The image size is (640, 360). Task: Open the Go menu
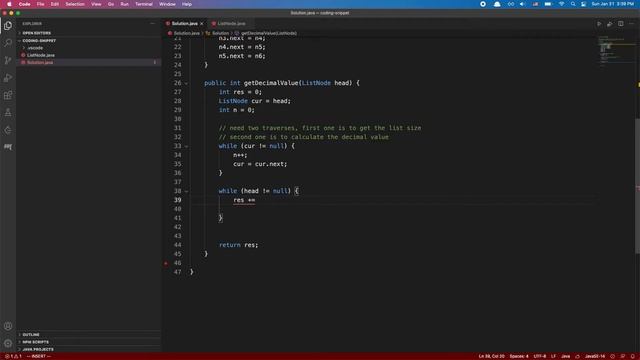pyautogui.click(x=111, y=4)
